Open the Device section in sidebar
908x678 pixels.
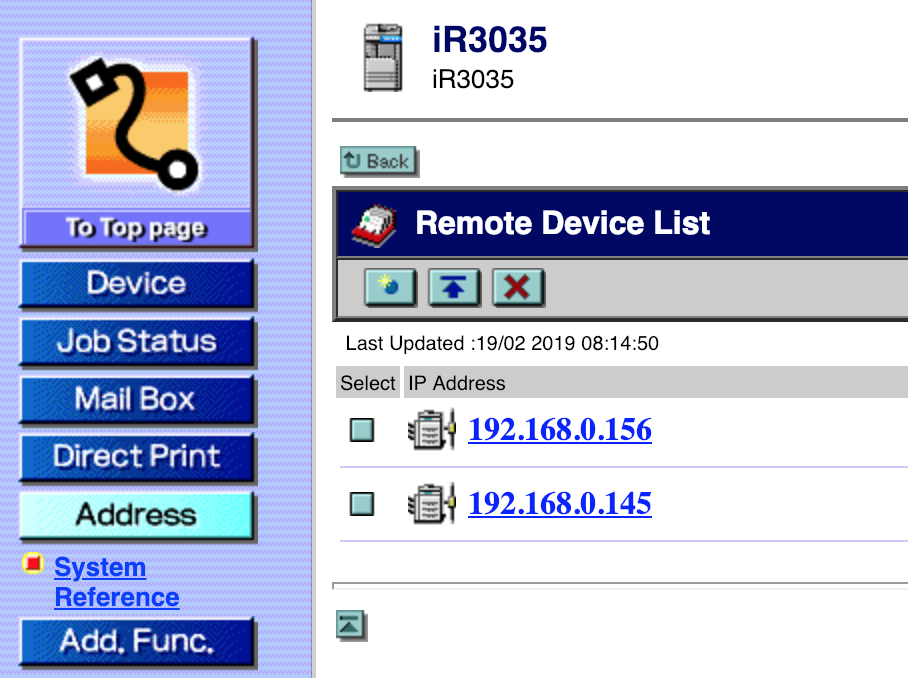[137, 284]
